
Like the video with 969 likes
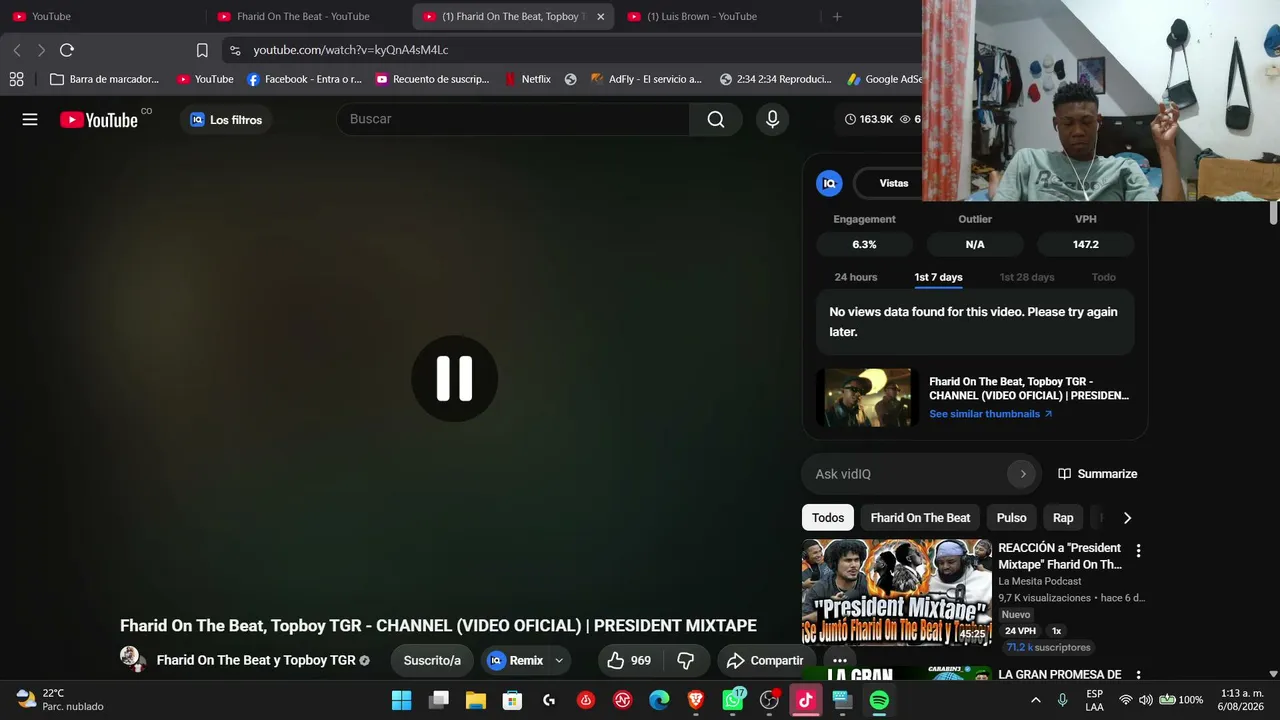(628, 660)
